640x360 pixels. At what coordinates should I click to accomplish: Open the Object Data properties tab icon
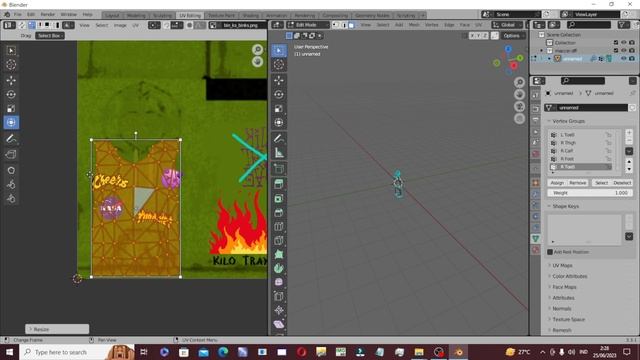click(536, 238)
